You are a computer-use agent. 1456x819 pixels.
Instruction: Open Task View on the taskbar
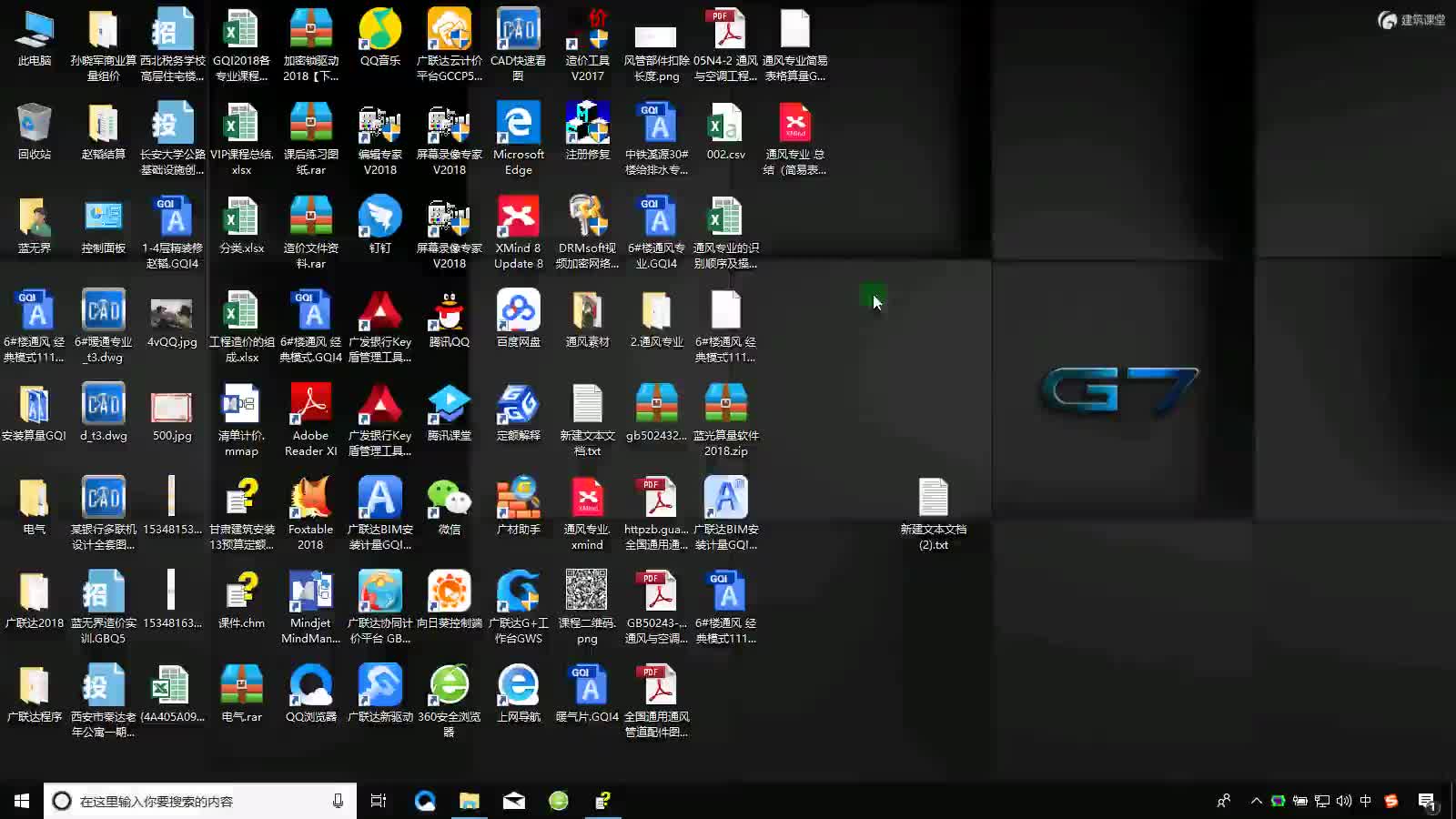[379, 801]
